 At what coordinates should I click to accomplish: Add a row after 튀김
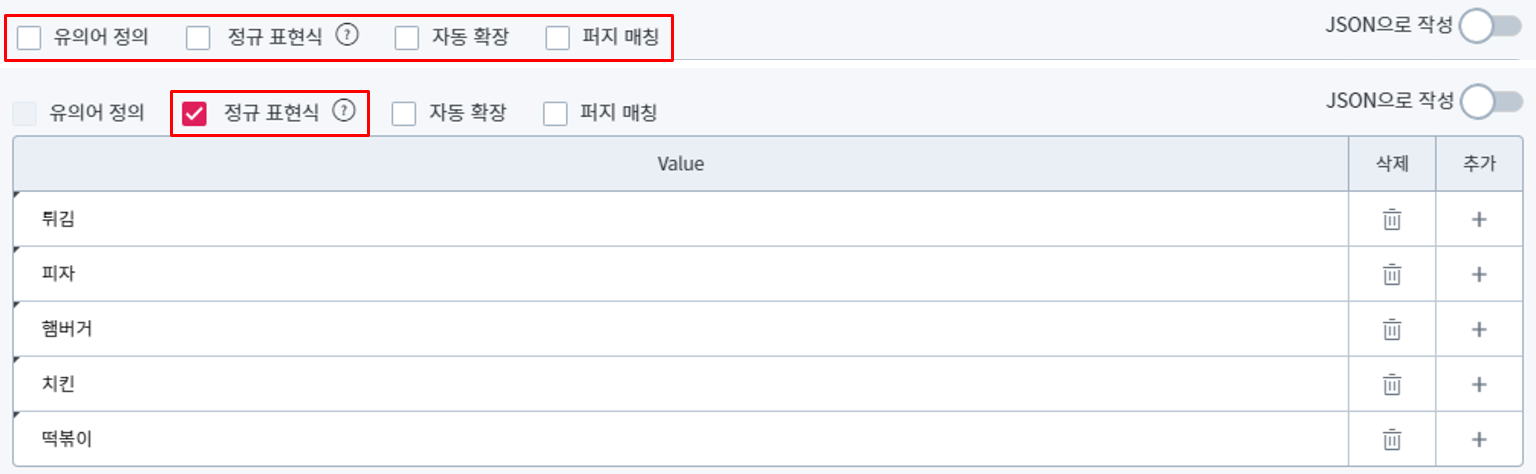(1480, 220)
